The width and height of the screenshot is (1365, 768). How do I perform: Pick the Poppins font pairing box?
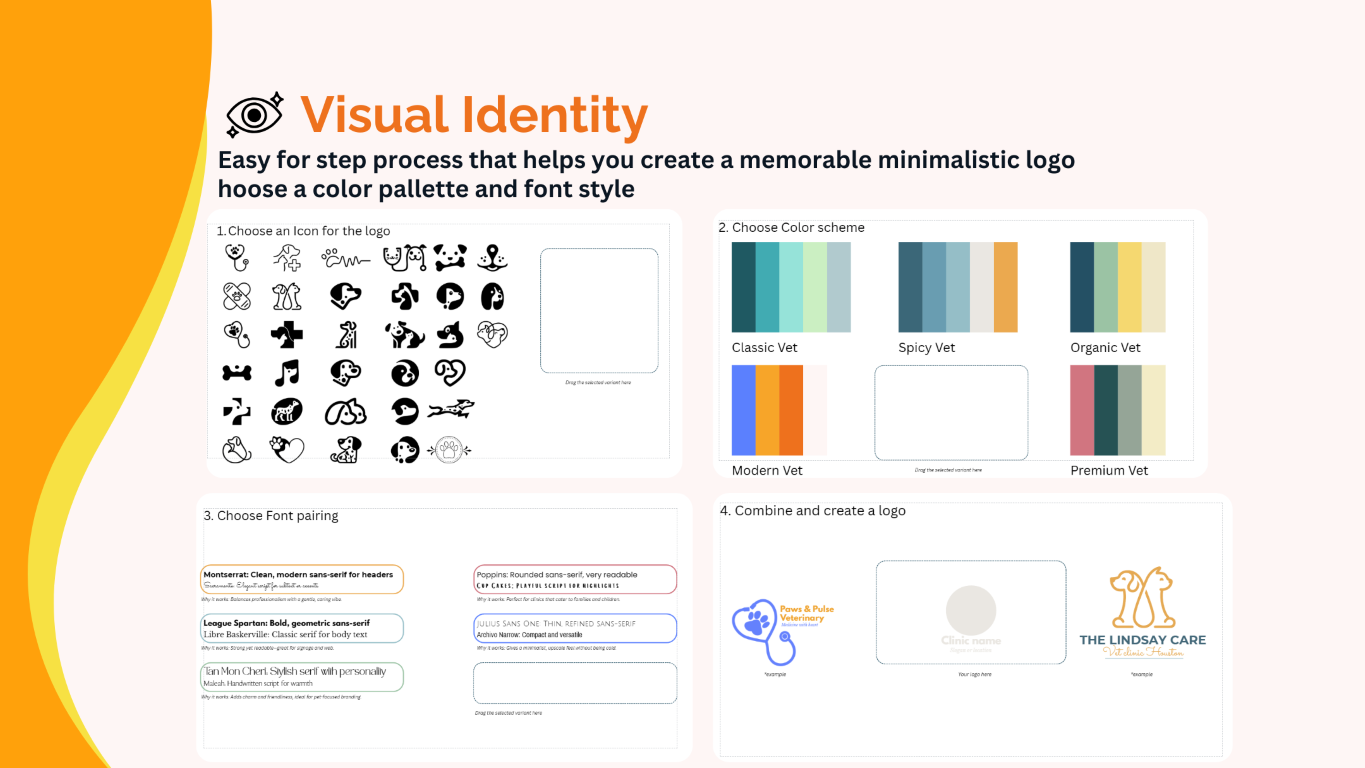[x=575, y=579]
